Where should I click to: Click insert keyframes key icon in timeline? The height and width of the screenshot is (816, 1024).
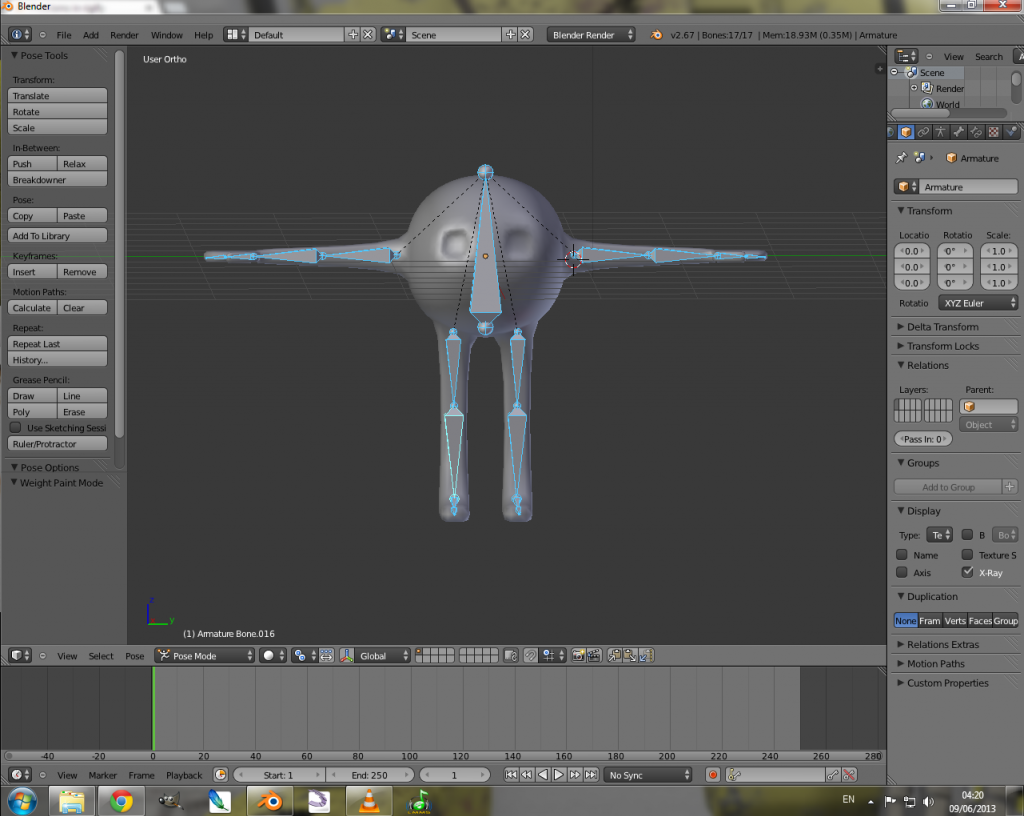[833, 775]
